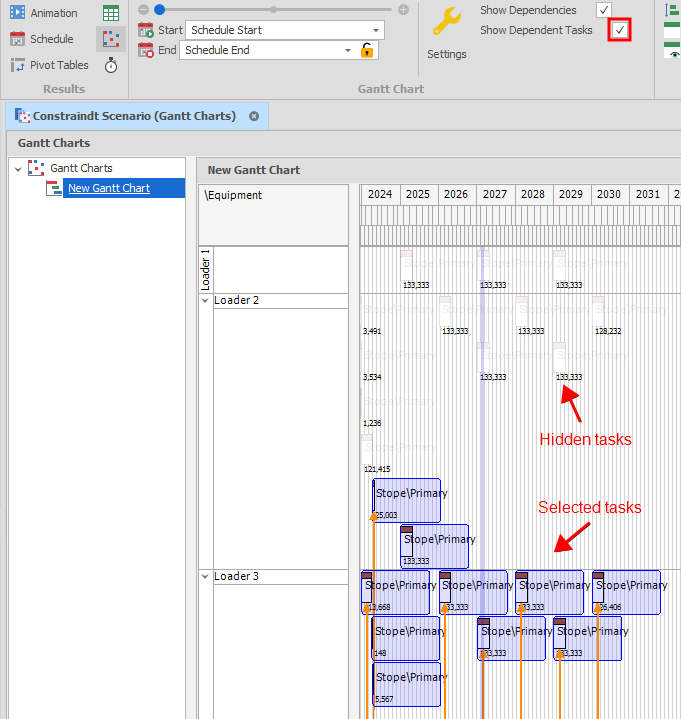Click the padlock icon beside Schedule End
The height and width of the screenshot is (719, 681).
[x=368, y=50]
